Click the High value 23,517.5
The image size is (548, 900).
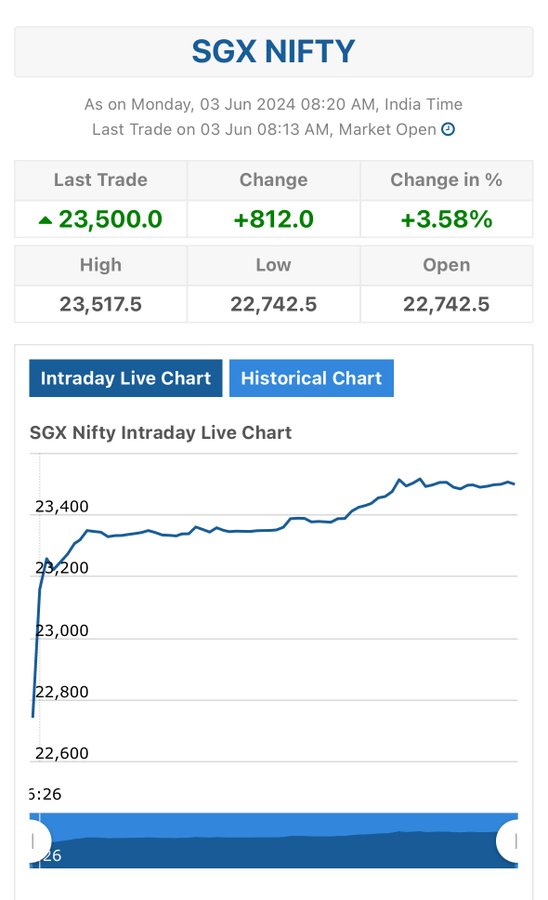click(100, 304)
